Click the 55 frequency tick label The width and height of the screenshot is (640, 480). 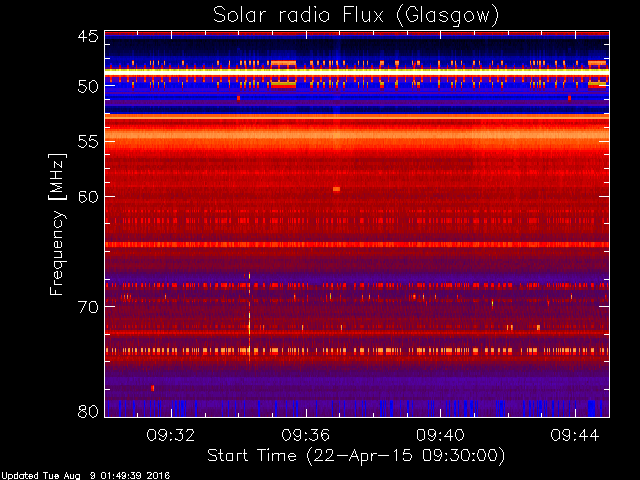(88, 142)
